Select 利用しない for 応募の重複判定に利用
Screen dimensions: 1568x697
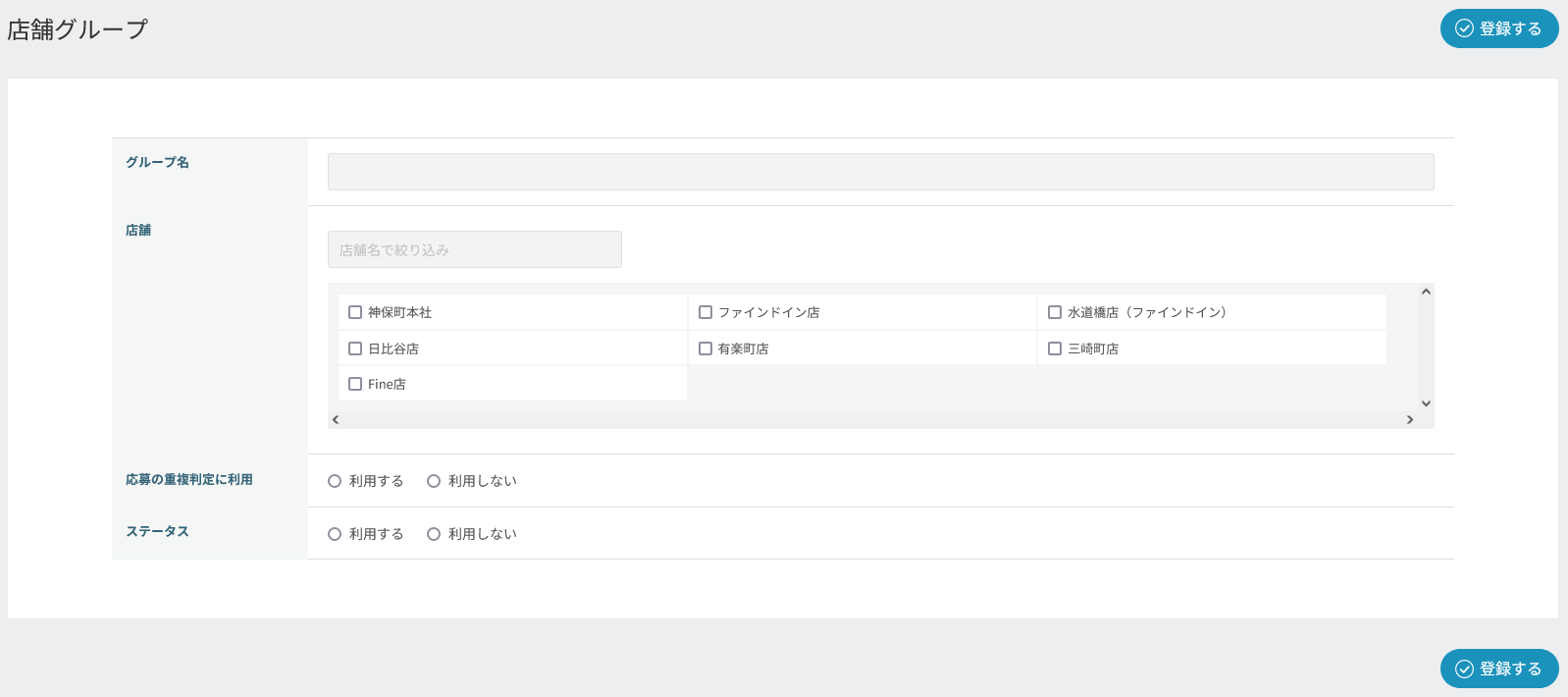pyautogui.click(x=434, y=481)
